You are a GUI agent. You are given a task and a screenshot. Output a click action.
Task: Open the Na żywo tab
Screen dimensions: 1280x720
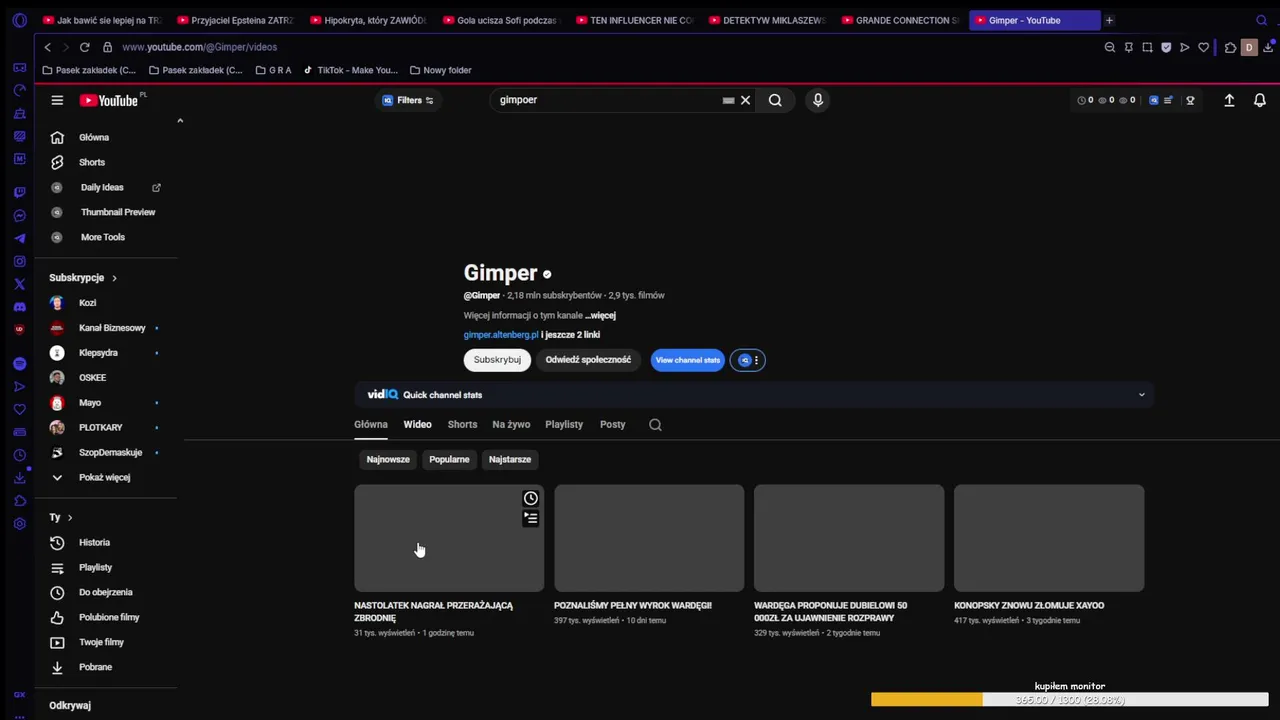click(511, 424)
